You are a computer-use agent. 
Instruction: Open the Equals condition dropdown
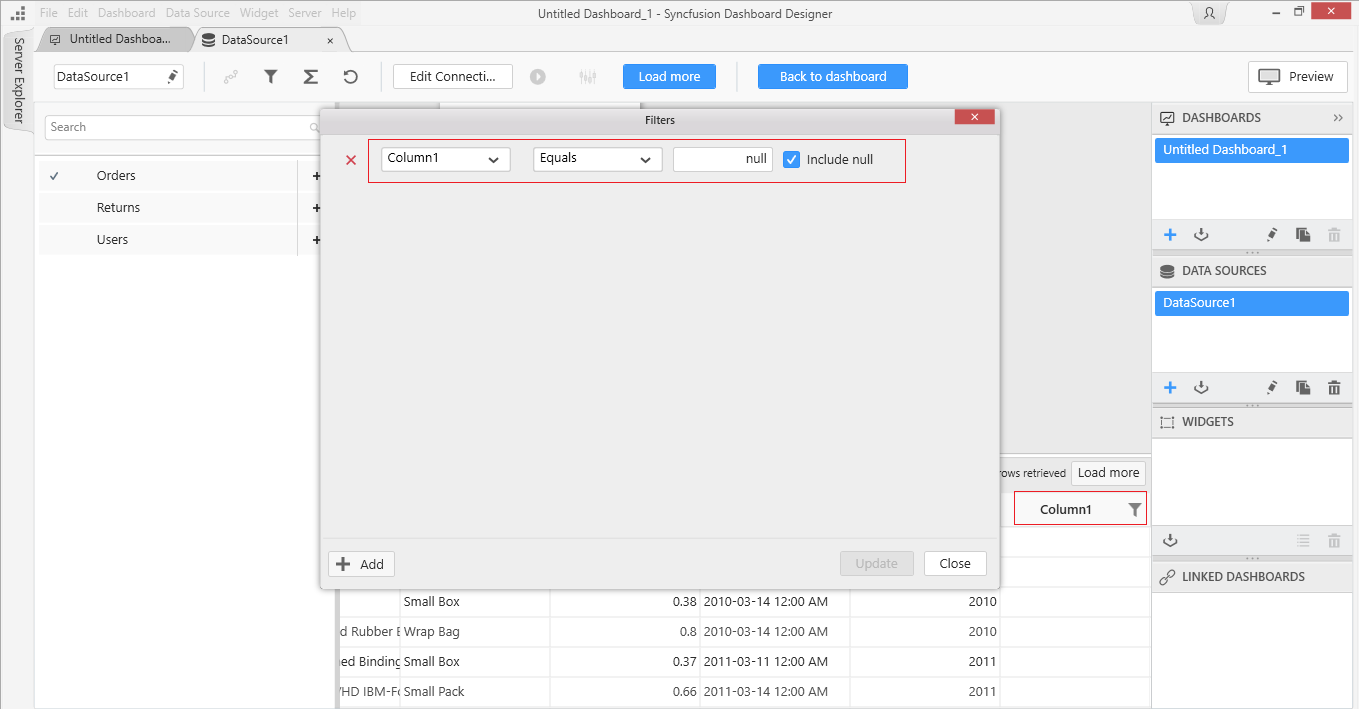tap(597, 160)
